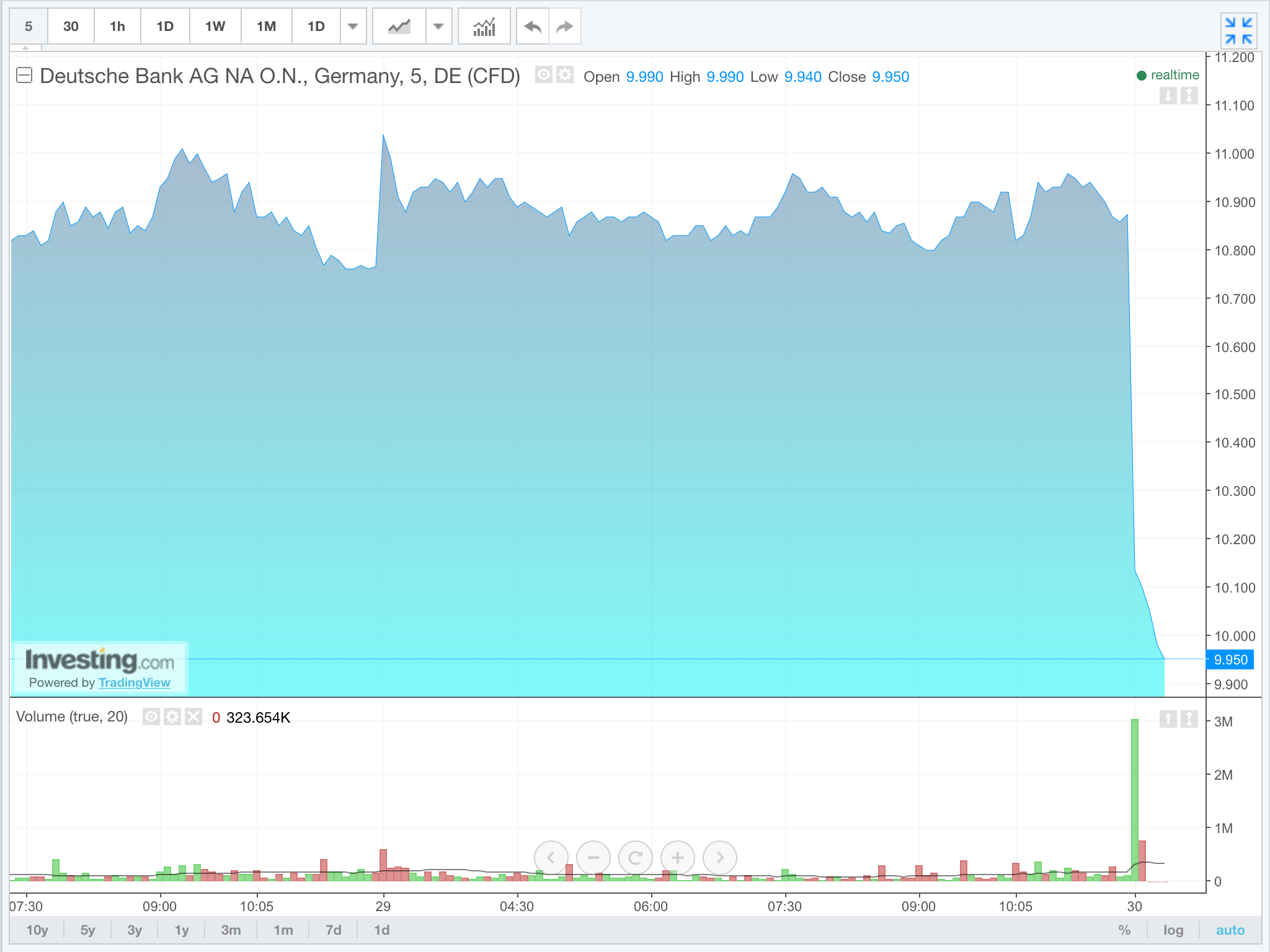Click the area chart style icon

point(399,27)
